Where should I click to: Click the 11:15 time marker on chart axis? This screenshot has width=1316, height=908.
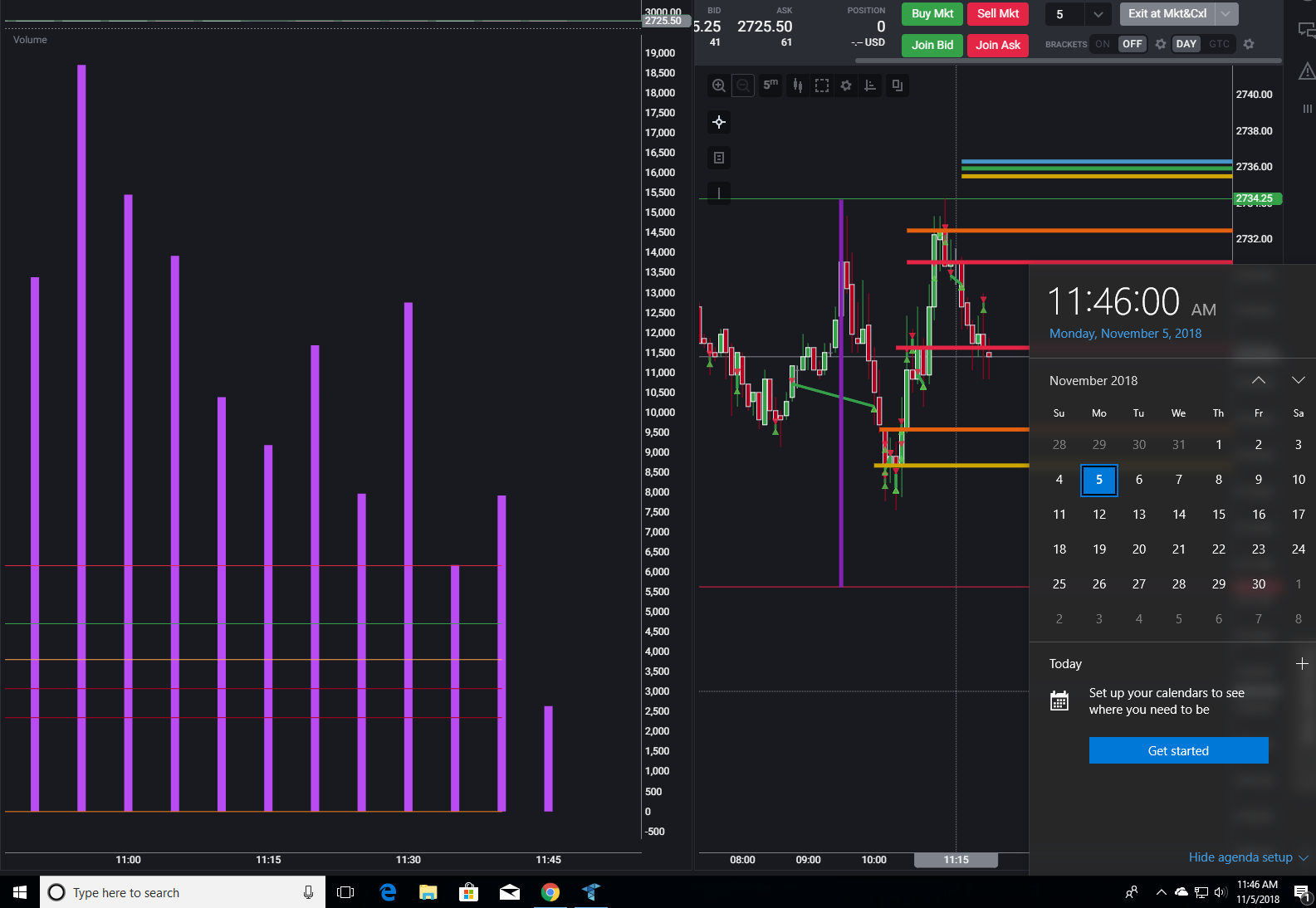pyautogui.click(x=956, y=860)
